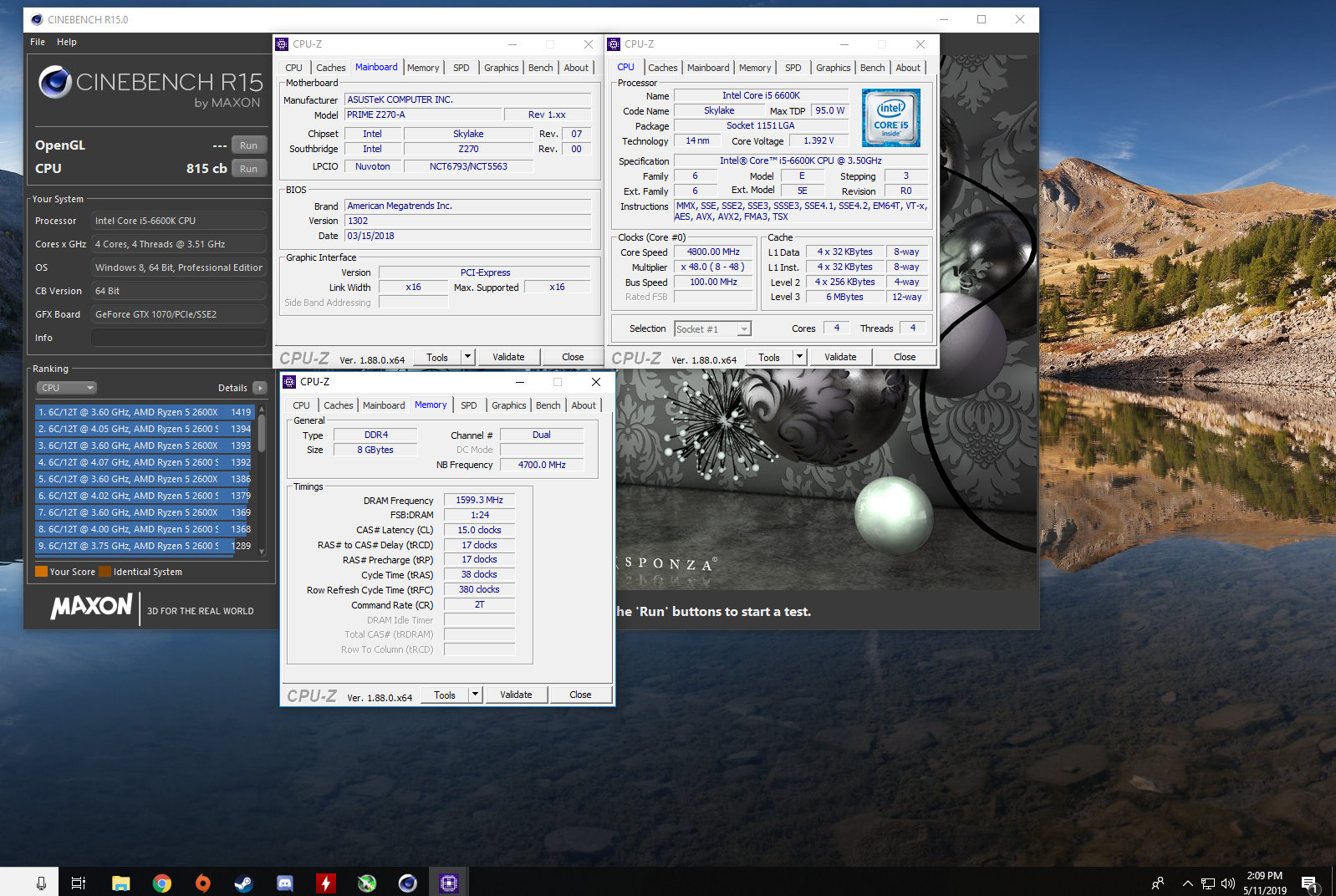
Task: Click the Core Voltage 1.392 V value
Action: click(x=818, y=140)
